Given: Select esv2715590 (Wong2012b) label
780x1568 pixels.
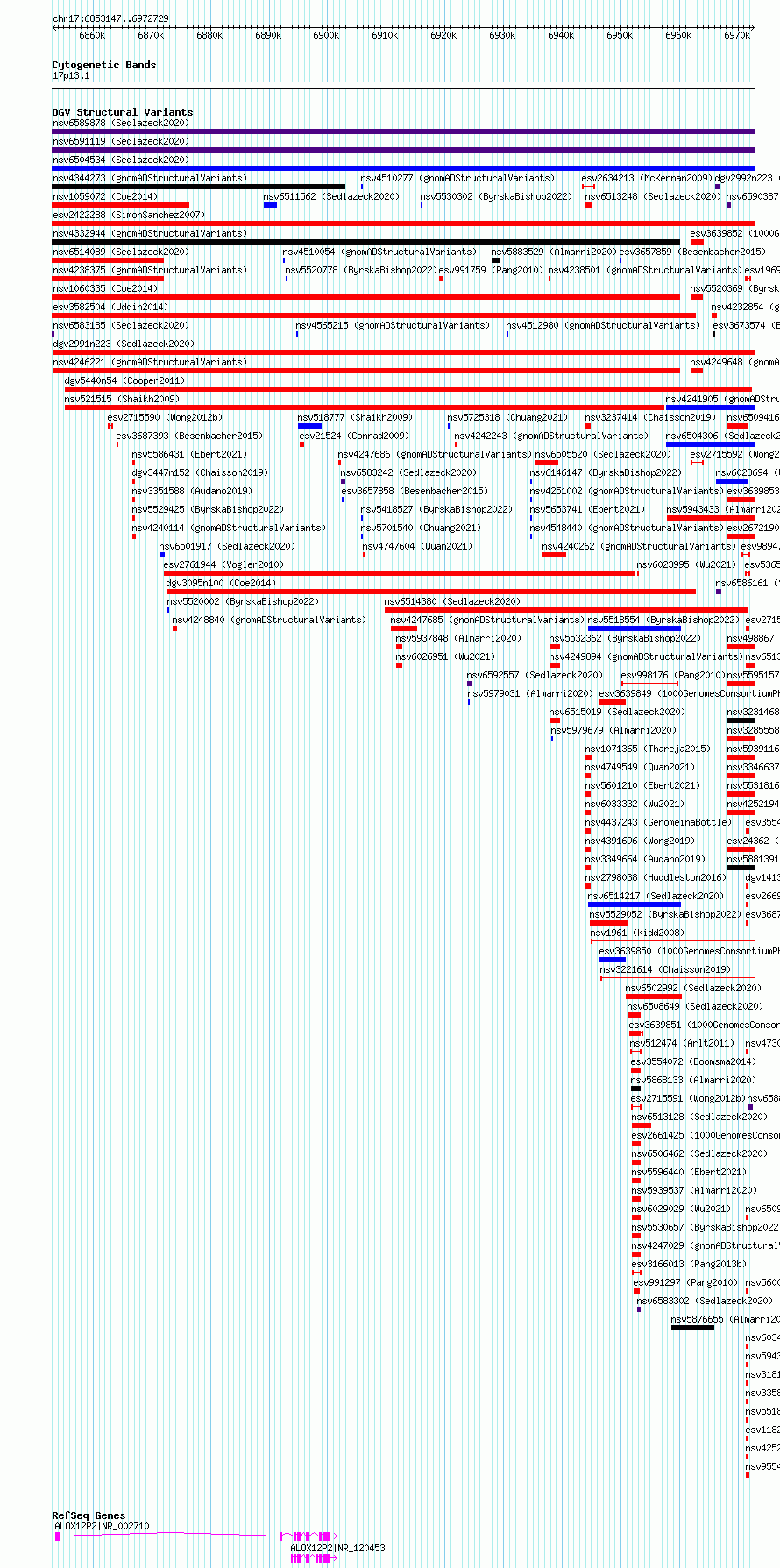Looking at the screenshot, I should (165, 417).
